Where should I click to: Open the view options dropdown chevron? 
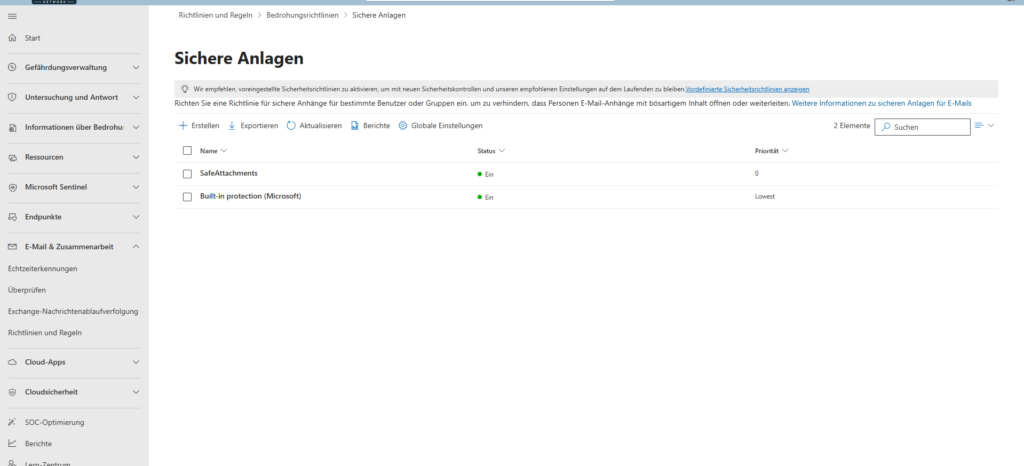pyautogui.click(x=991, y=125)
